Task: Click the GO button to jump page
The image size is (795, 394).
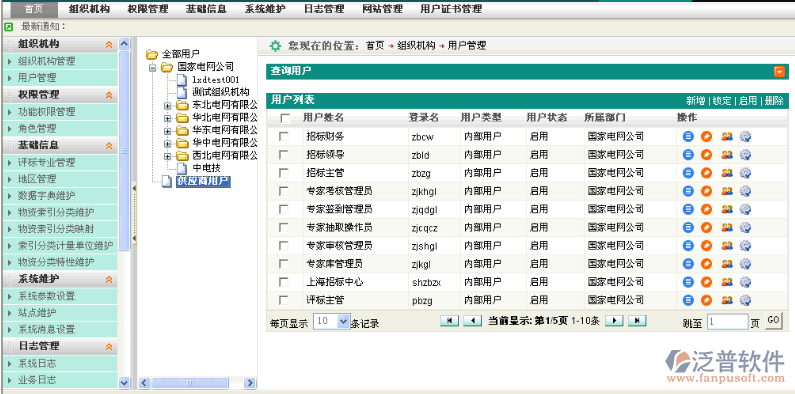Action: [x=773, y=321]
